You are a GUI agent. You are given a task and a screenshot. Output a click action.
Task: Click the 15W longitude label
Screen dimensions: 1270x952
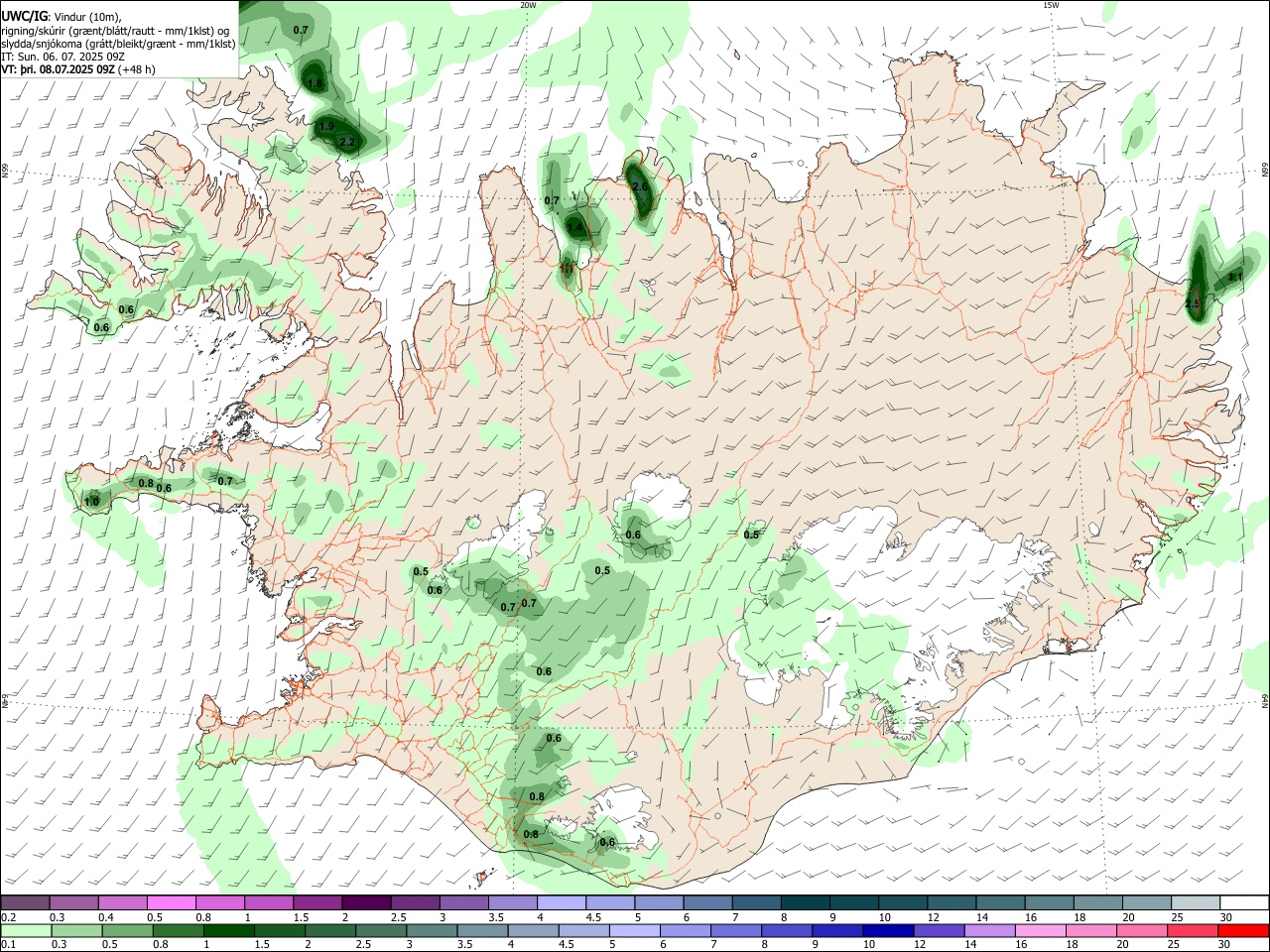(1051, 5)
